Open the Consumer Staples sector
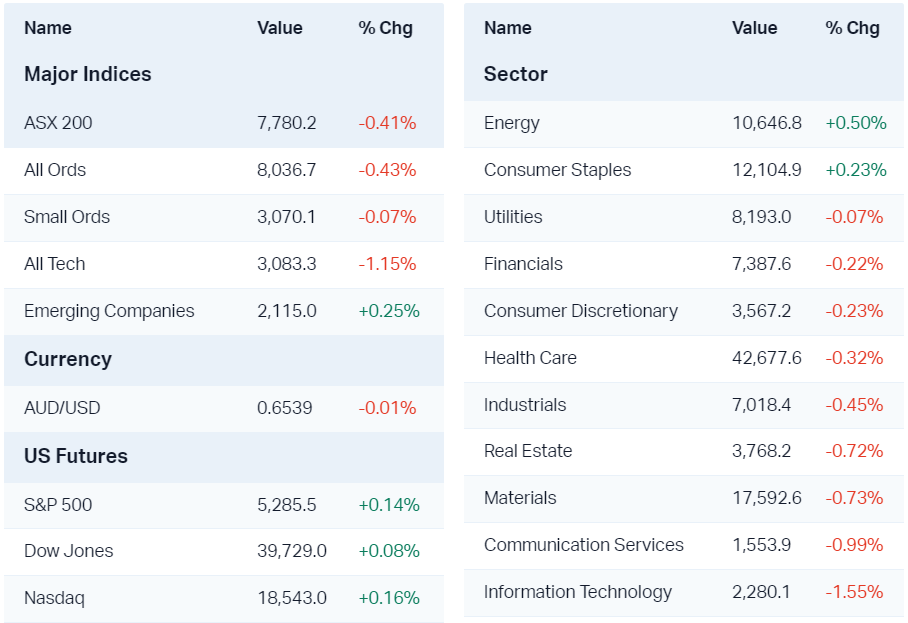 pos(557,170)
